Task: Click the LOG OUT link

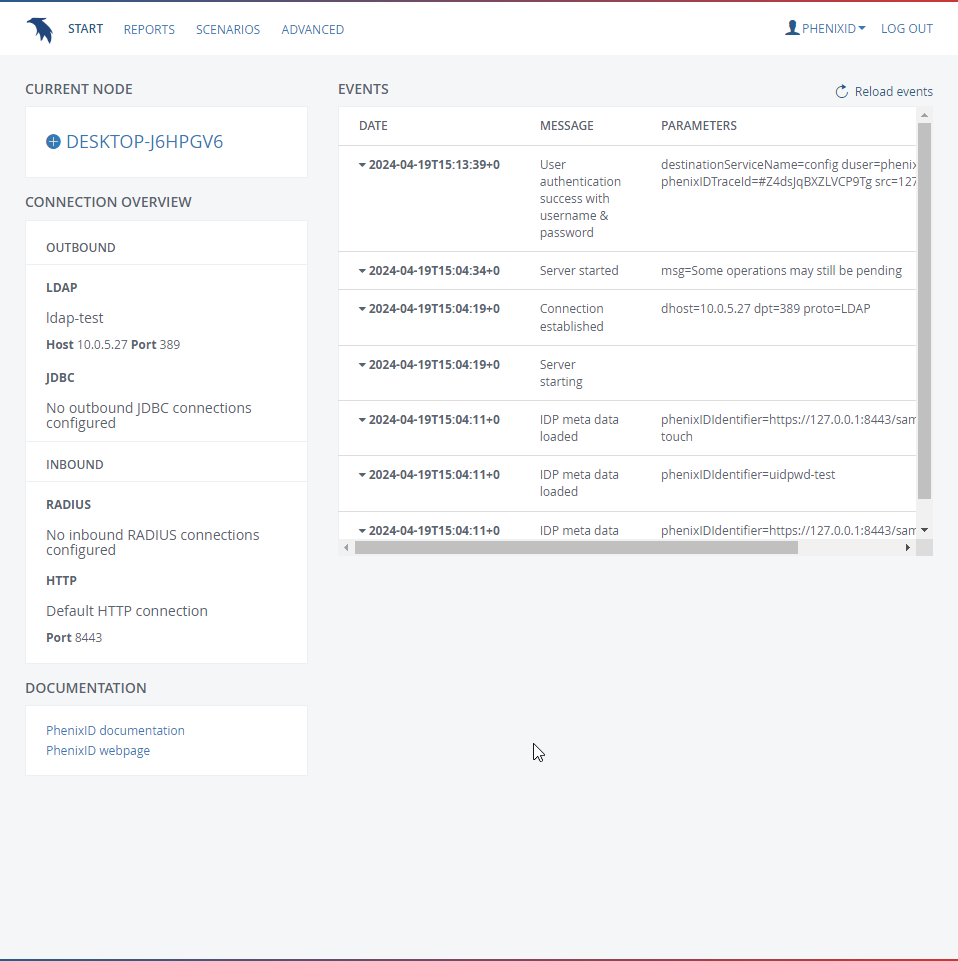Action: point(907,29)
